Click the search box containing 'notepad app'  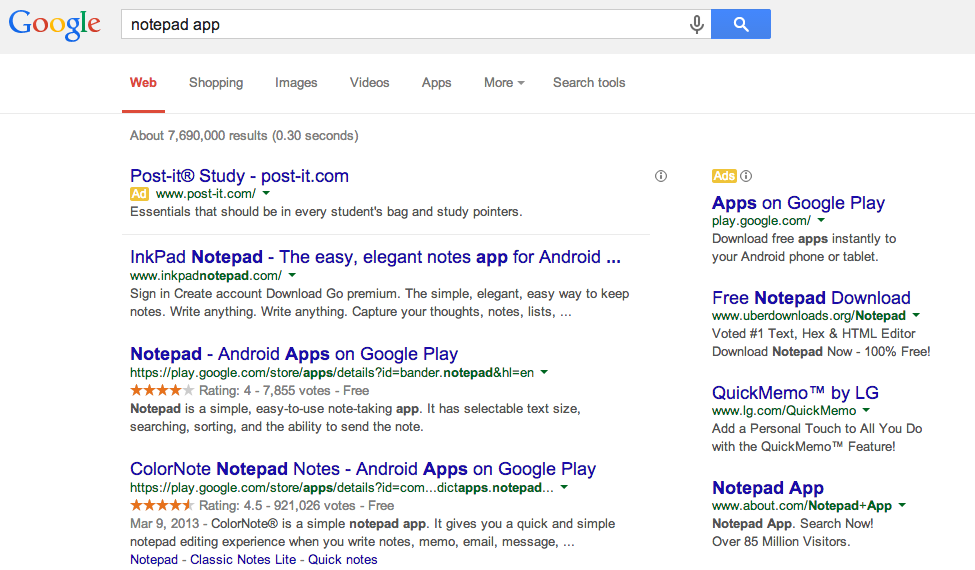point(400,25)
